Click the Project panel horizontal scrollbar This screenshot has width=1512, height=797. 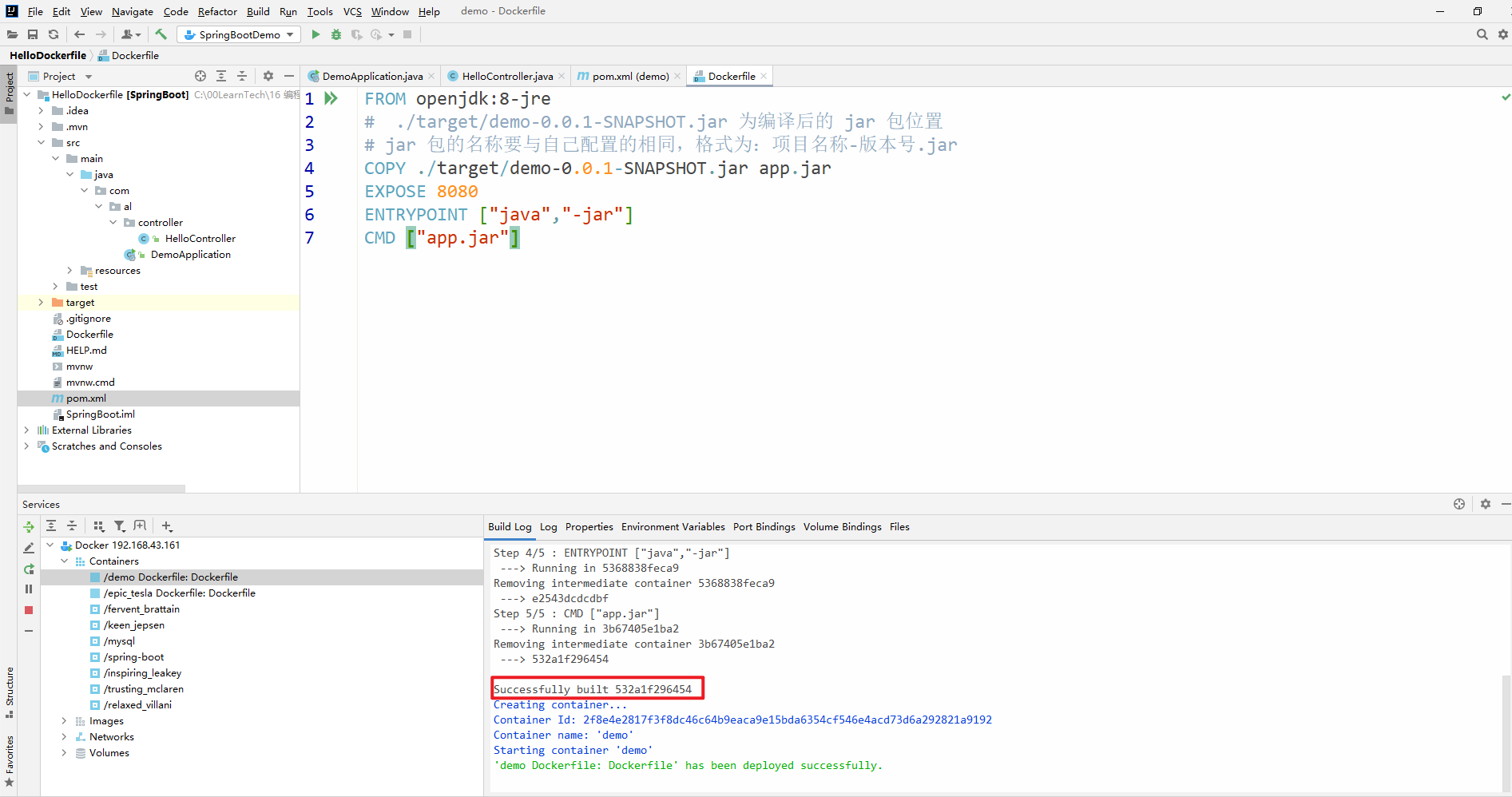pos(101,488)
